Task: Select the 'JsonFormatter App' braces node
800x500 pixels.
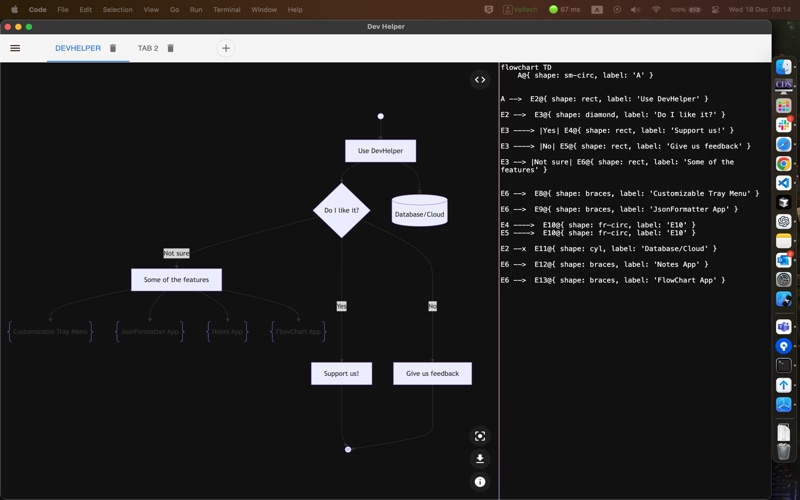Action: tap(149, 331)
